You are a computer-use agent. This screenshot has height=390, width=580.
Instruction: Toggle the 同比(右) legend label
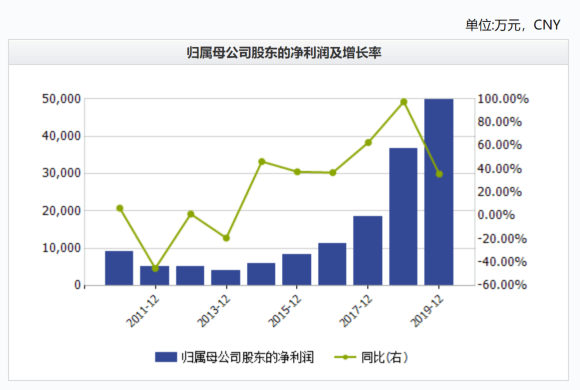384,357
